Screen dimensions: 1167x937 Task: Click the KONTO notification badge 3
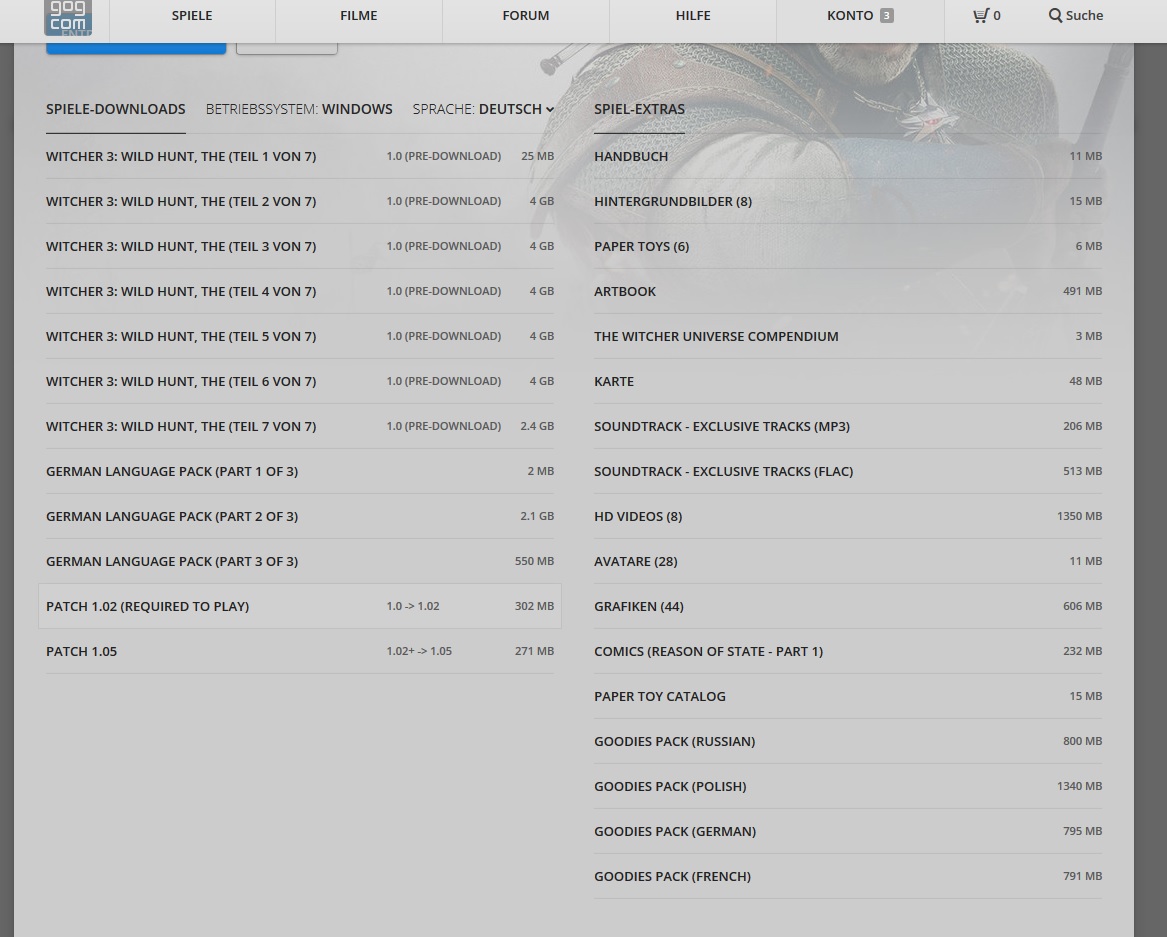pos(886,16)
